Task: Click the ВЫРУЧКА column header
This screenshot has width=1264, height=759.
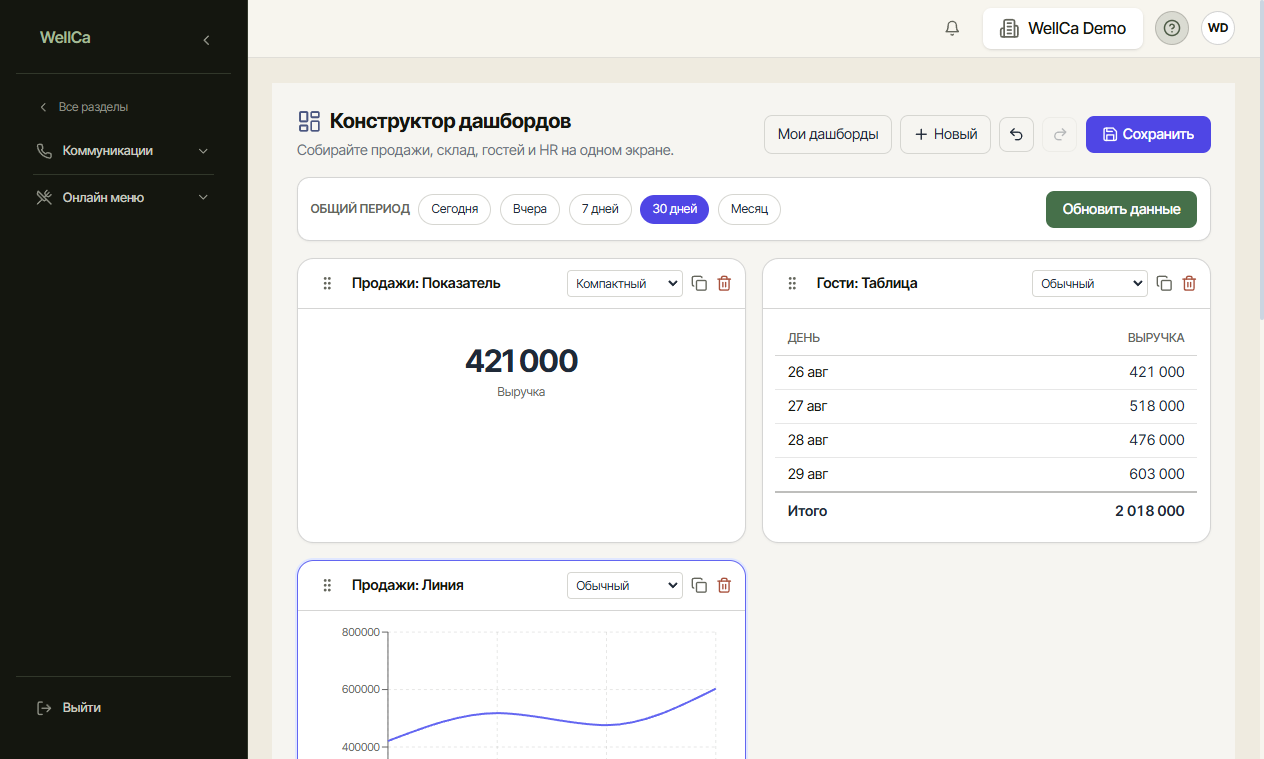Action: (1156, 338)
